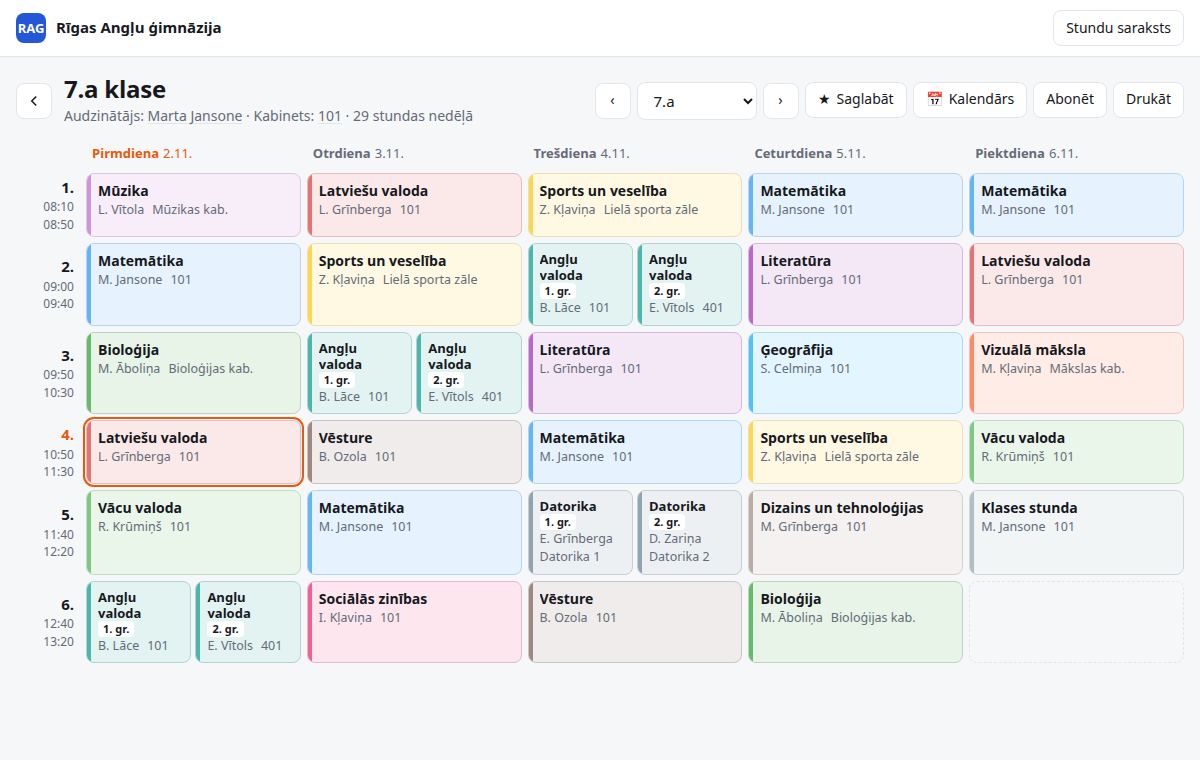
Task: Open Thursday's Bioloģija lesson card
Action: point(856,622)
